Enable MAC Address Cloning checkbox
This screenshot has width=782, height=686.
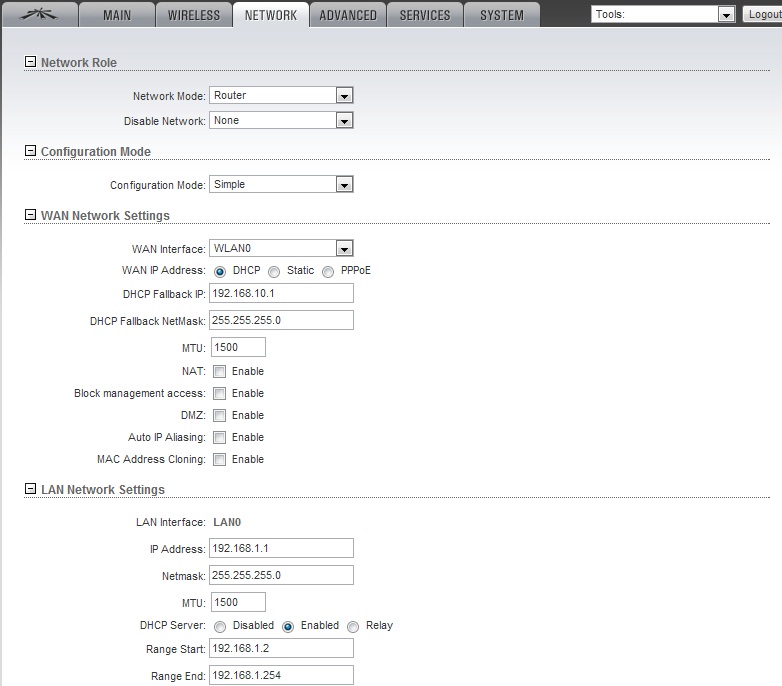(220, 460)
